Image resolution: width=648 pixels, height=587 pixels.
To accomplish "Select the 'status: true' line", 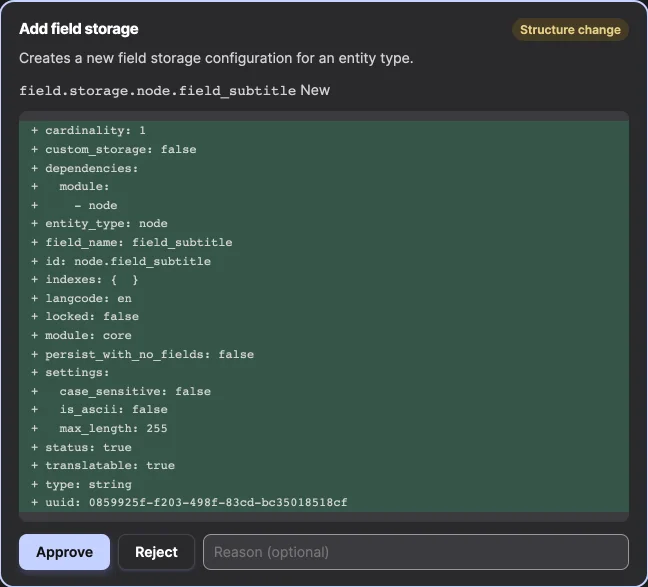I will coord(324,447).
